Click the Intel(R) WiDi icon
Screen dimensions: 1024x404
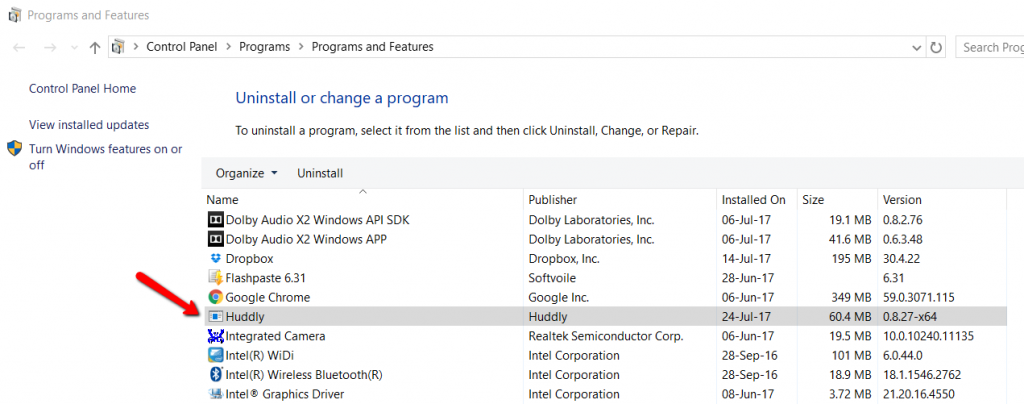[x=216, y=356]
